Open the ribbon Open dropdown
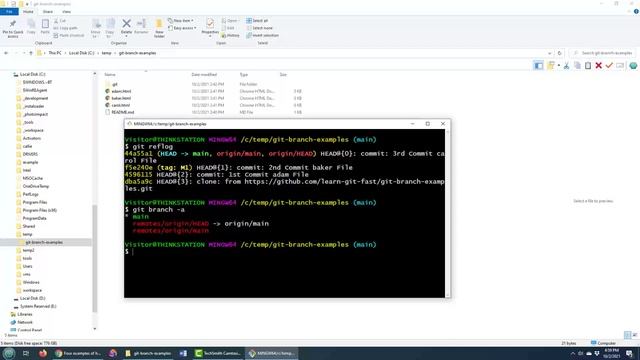 click(230, 21)
